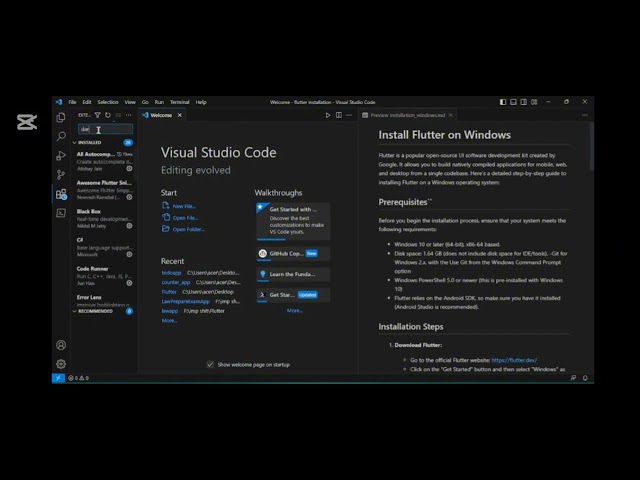This screenshot has height=480, width=640.
Task: Toggle primary side bar layout icon
Action: click(x=503, y=102)
